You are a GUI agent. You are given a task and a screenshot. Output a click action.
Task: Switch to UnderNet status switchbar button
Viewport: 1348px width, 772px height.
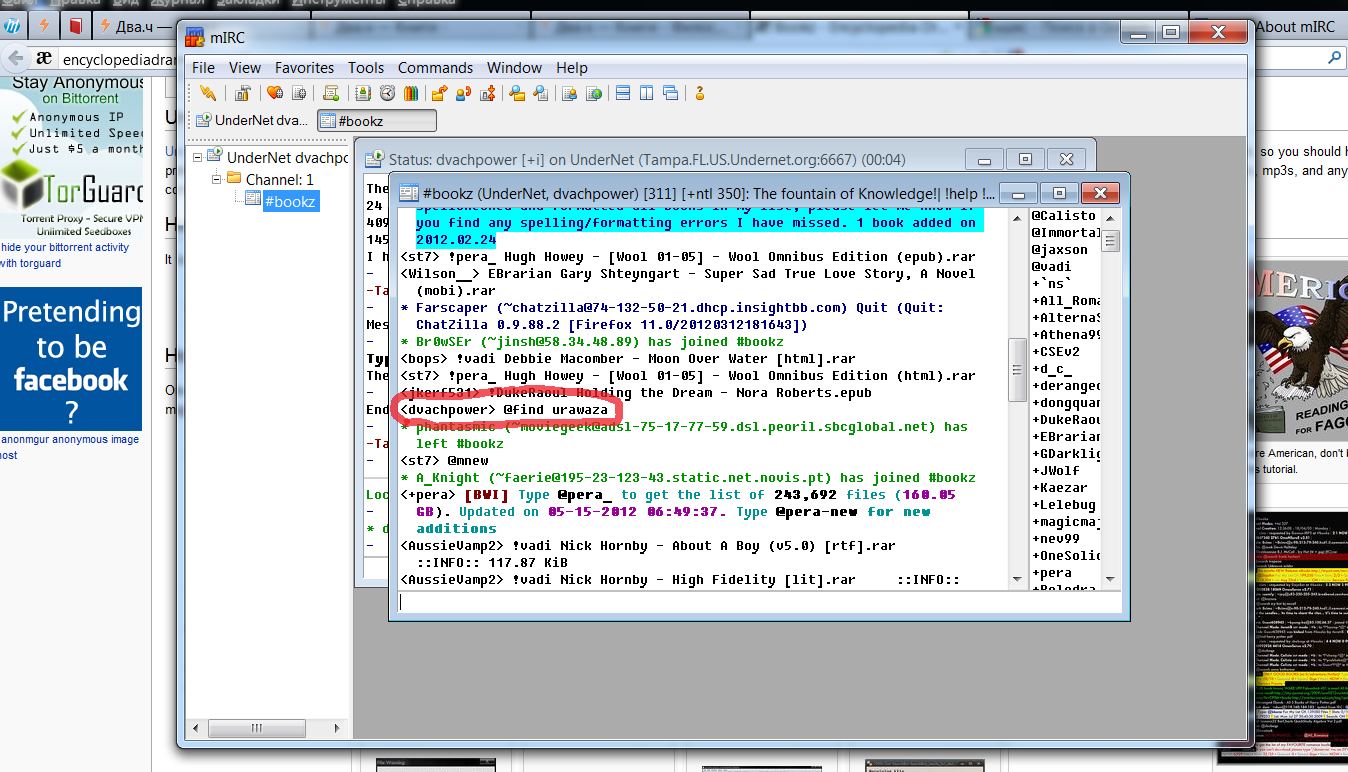(252, 121)
